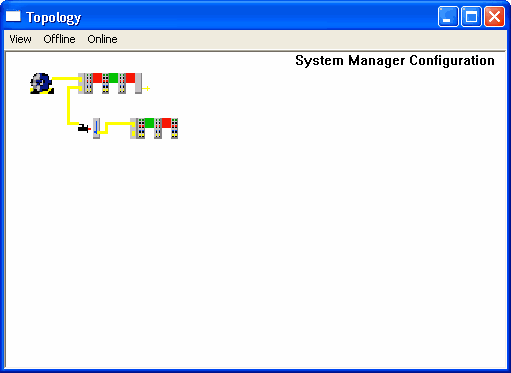Select the gray junction box with blue line
The width and height of the screenshot is (511, 373).
pyautogui.click(x=96, y=128)
